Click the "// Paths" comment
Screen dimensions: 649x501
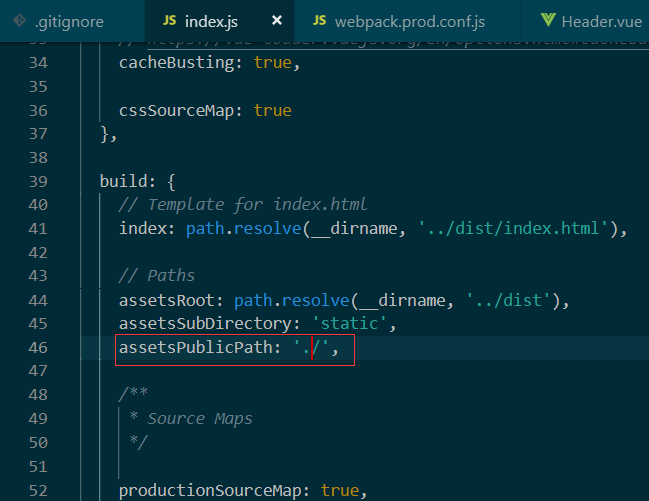[157, 276]
